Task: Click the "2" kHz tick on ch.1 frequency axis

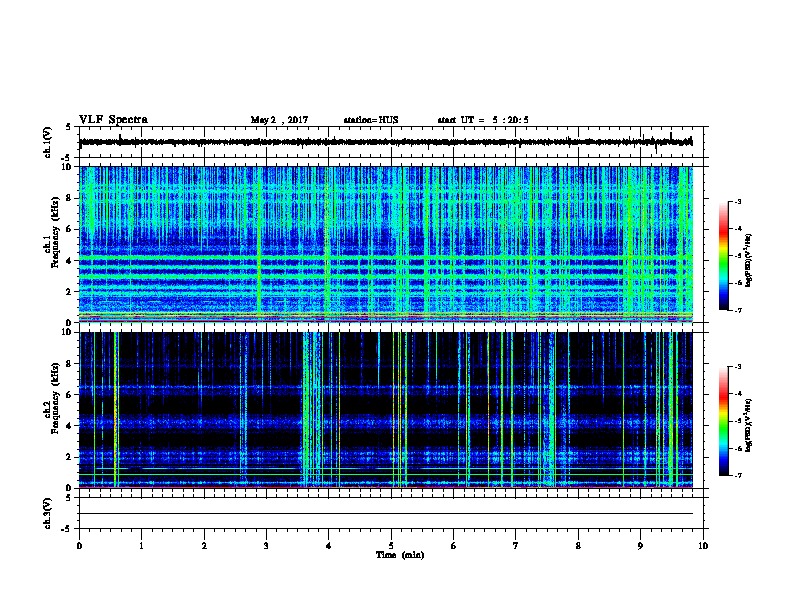Action: click(69, 291)
